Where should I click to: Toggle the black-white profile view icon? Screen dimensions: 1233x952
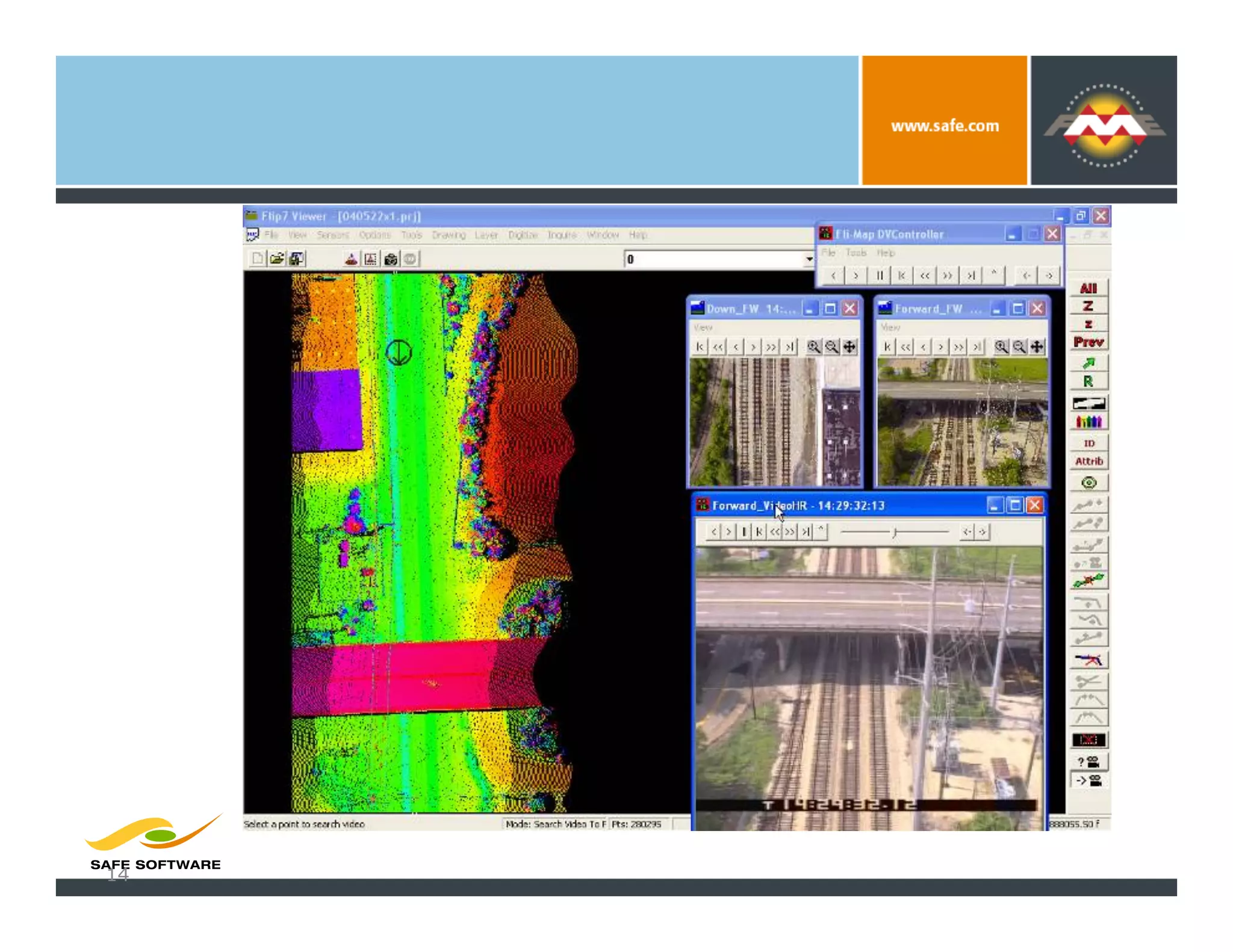(x=1088, y=403)
